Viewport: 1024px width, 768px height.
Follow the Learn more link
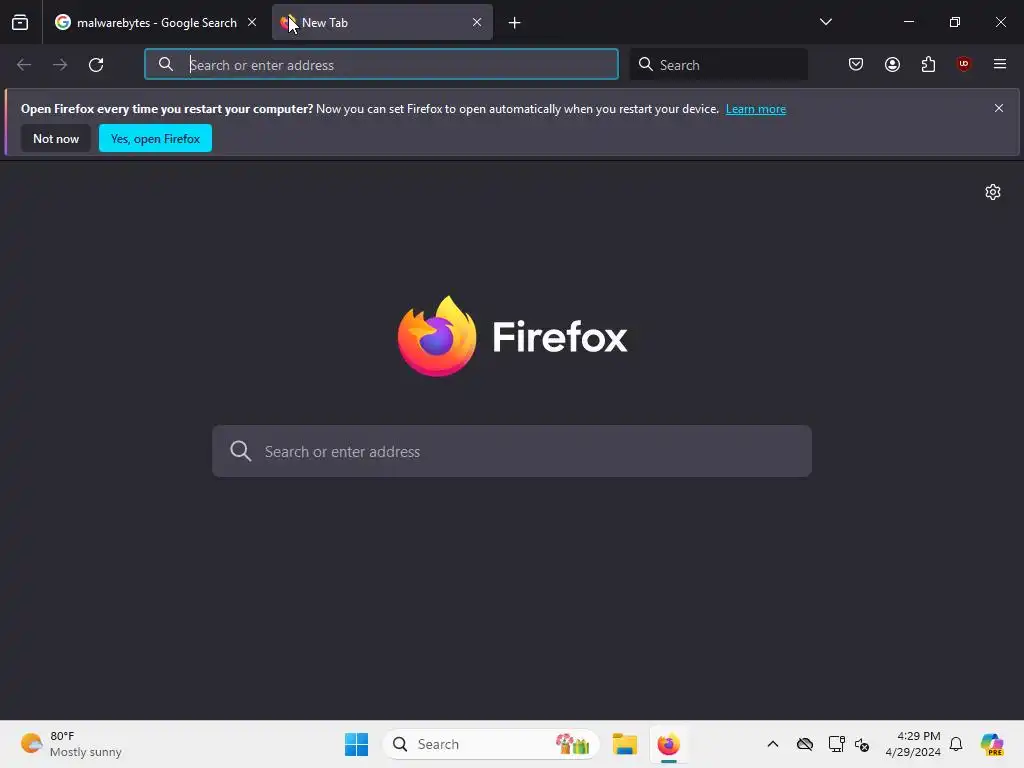(756, 109)
